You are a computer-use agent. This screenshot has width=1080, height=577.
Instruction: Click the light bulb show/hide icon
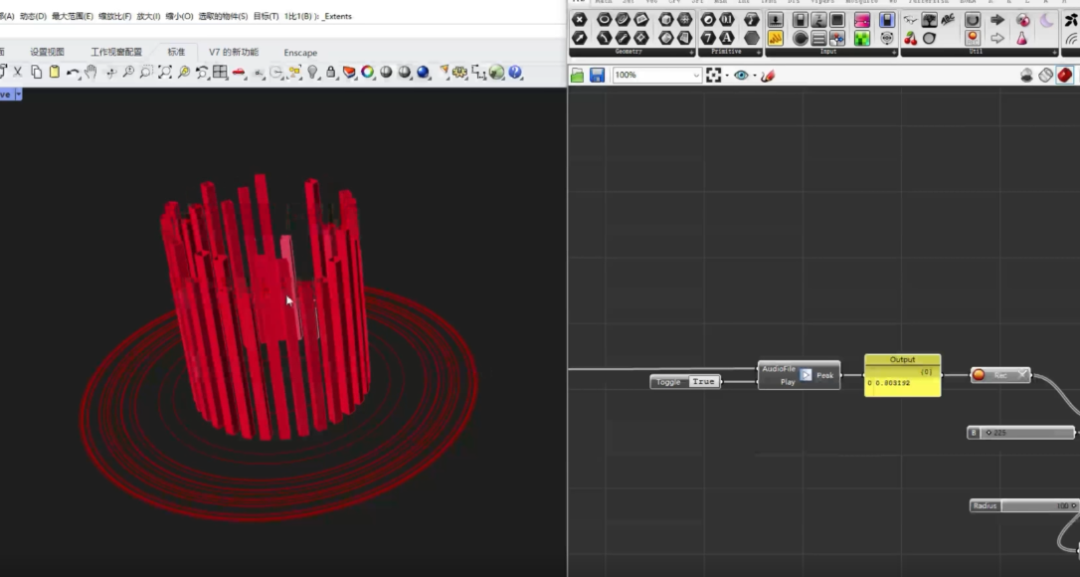(x=312, y=72)
